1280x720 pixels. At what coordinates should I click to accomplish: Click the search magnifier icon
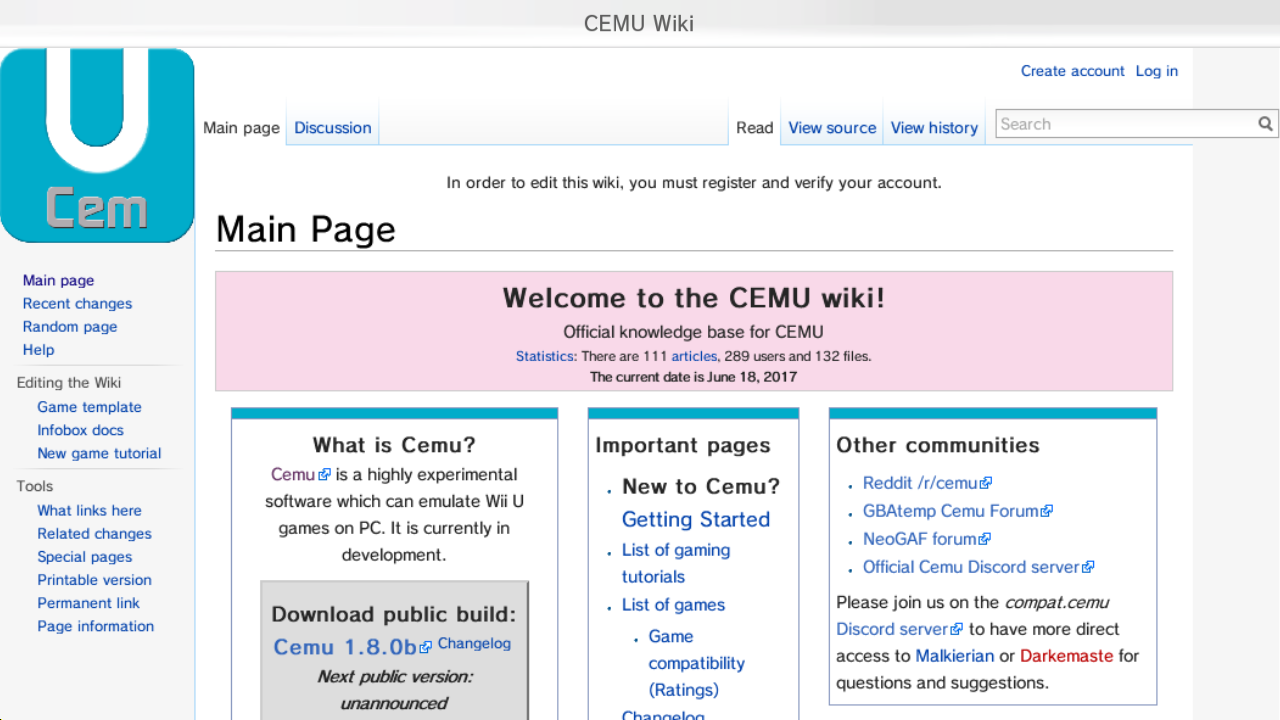pyautogui.click(x=1265, y=124)
